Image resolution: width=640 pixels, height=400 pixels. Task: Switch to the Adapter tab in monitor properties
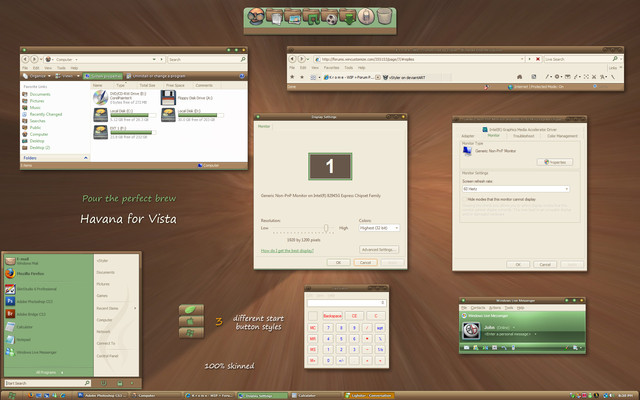coord(468,136)
